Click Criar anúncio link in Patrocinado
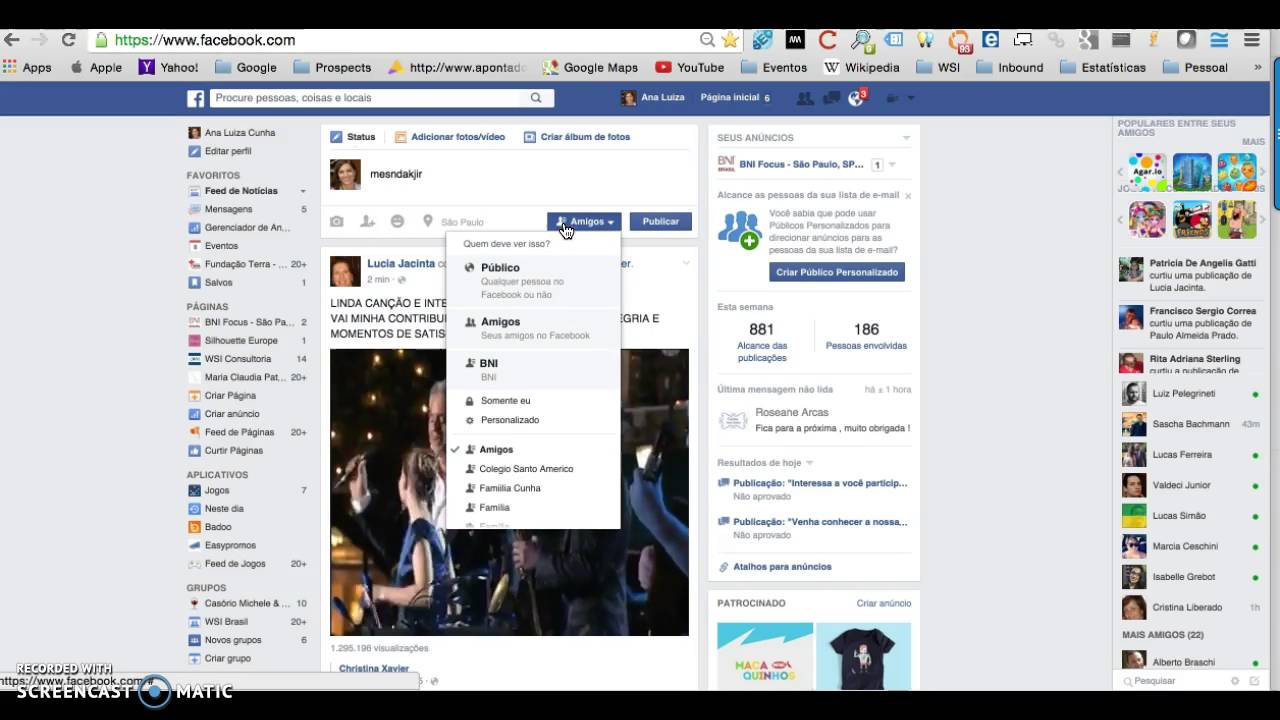The image size is (1280, 720). point(884,603)
